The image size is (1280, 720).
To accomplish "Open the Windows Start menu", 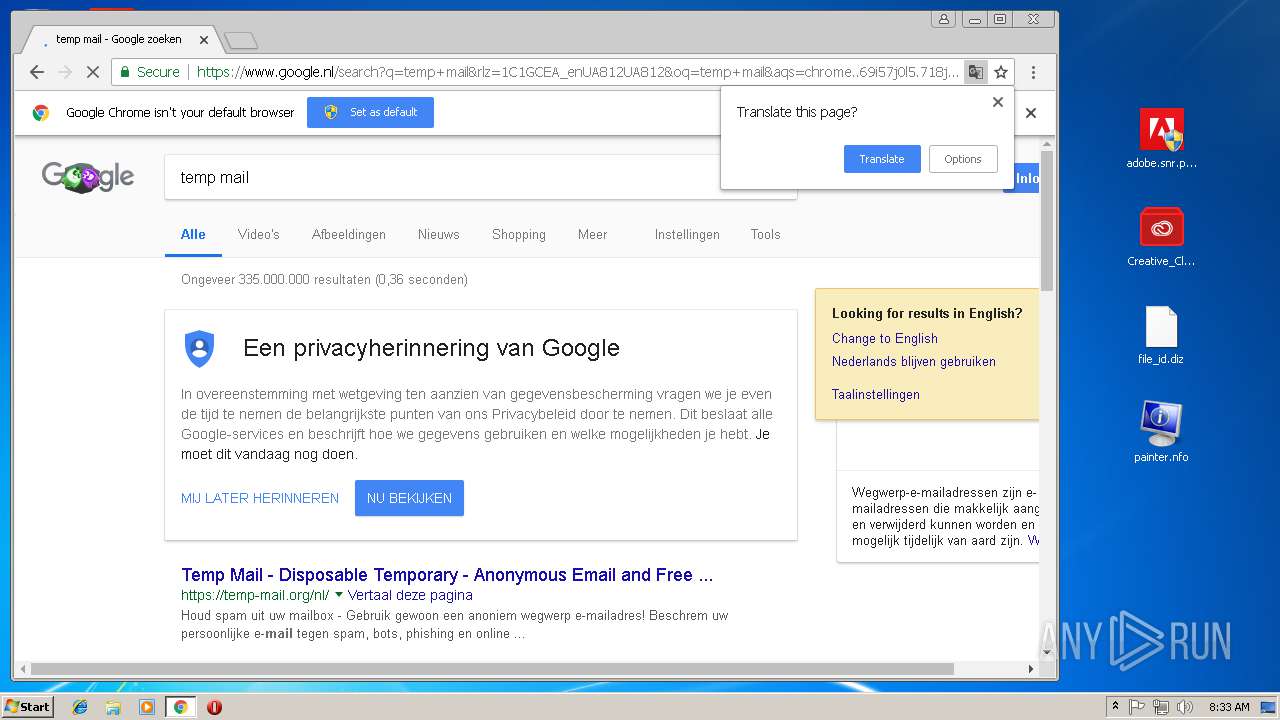I will pos(28,707).
